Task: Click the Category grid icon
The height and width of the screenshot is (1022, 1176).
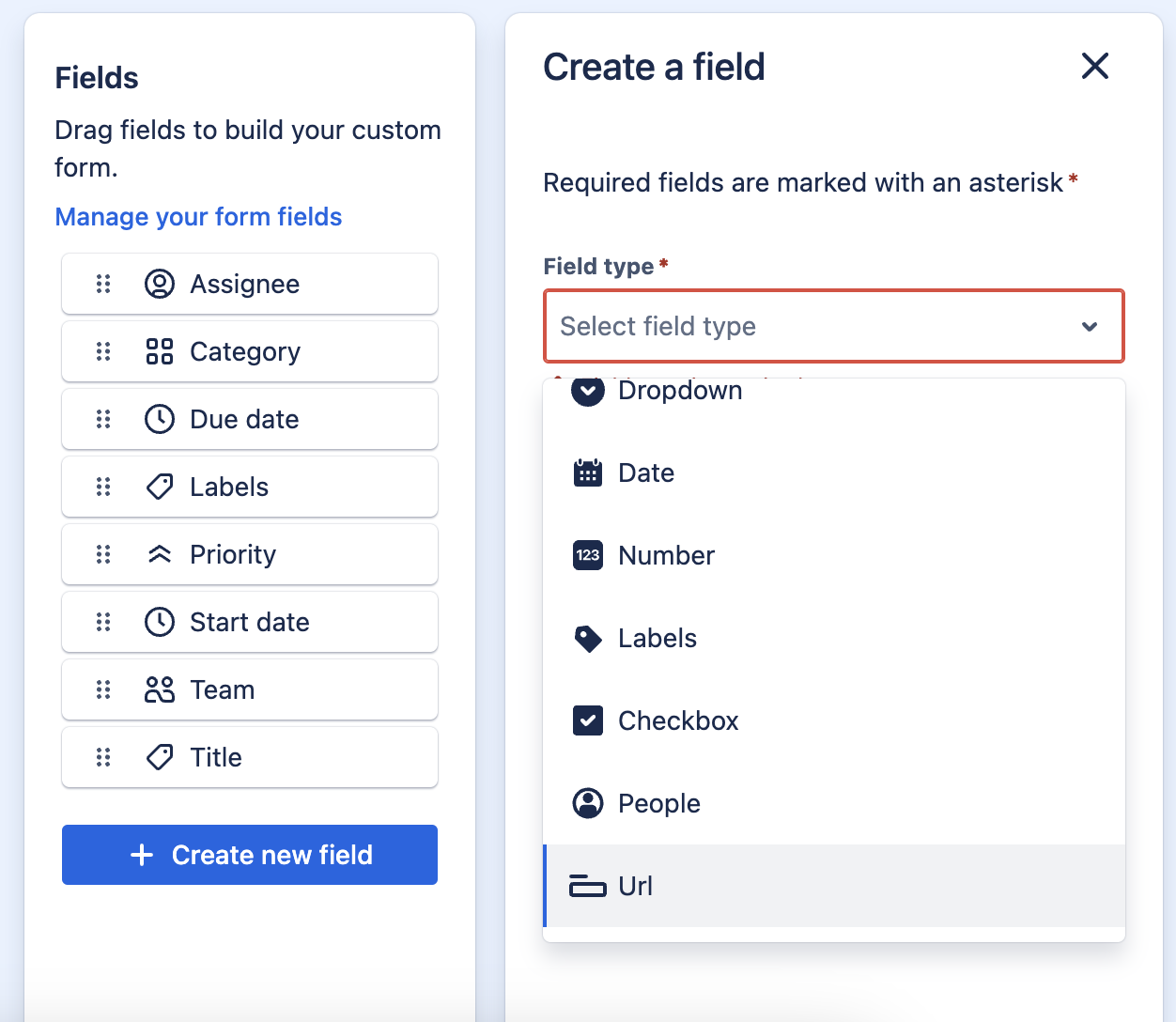Action: 160,351
